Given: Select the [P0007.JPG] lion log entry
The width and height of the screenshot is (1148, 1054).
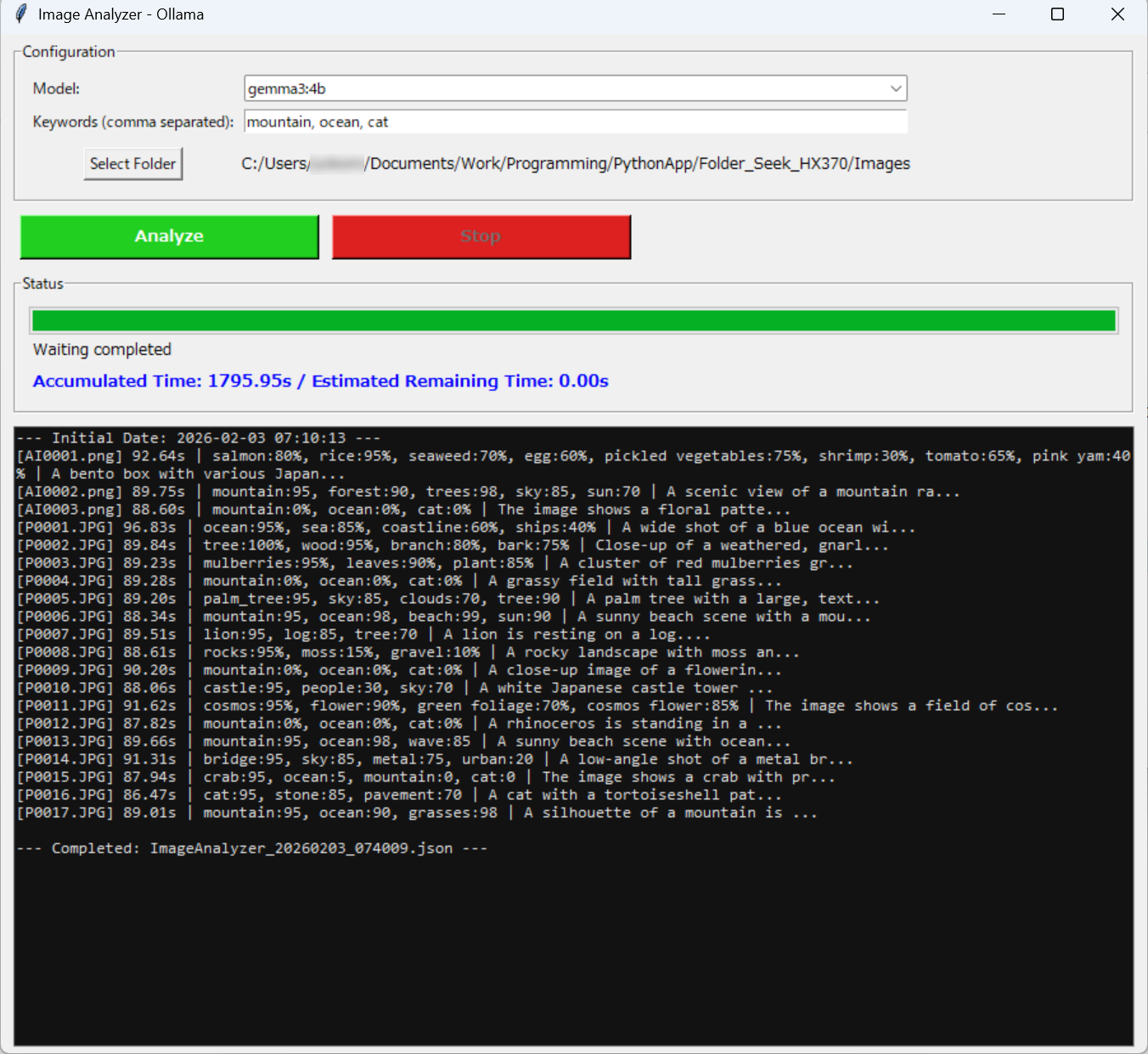Looking at the screenshot, I should [363, 634].
